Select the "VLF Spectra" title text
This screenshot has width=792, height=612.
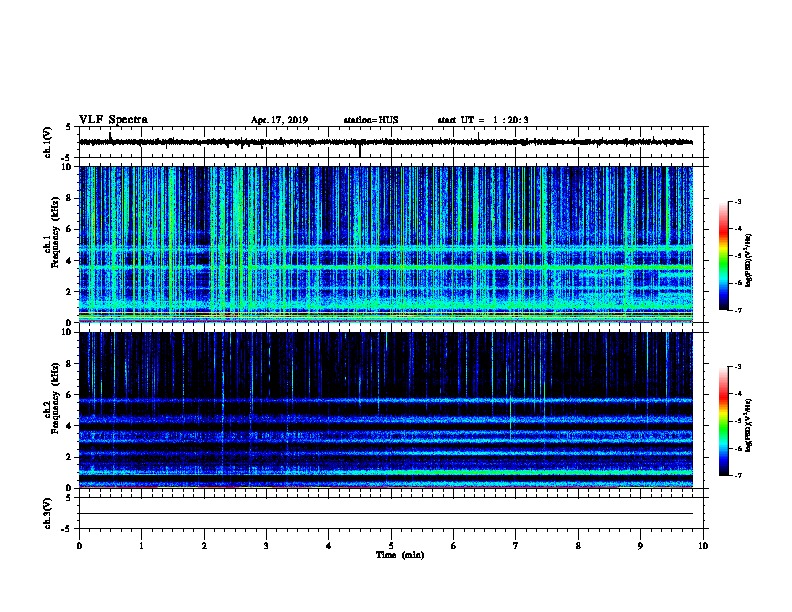tap(113, 120)
